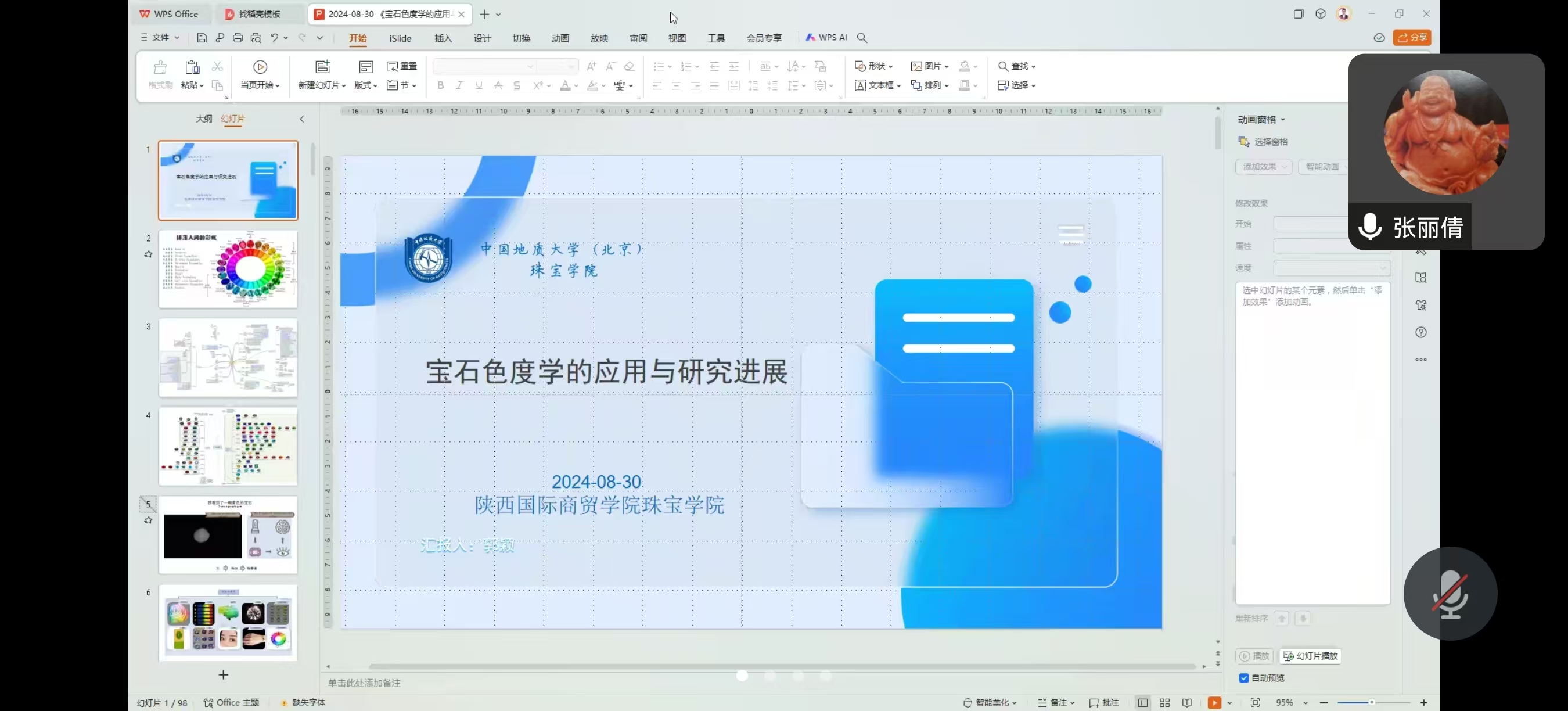Switch to Reading view icon
The height and width of the screenshot is (711, 1568).
[1187, 702]
